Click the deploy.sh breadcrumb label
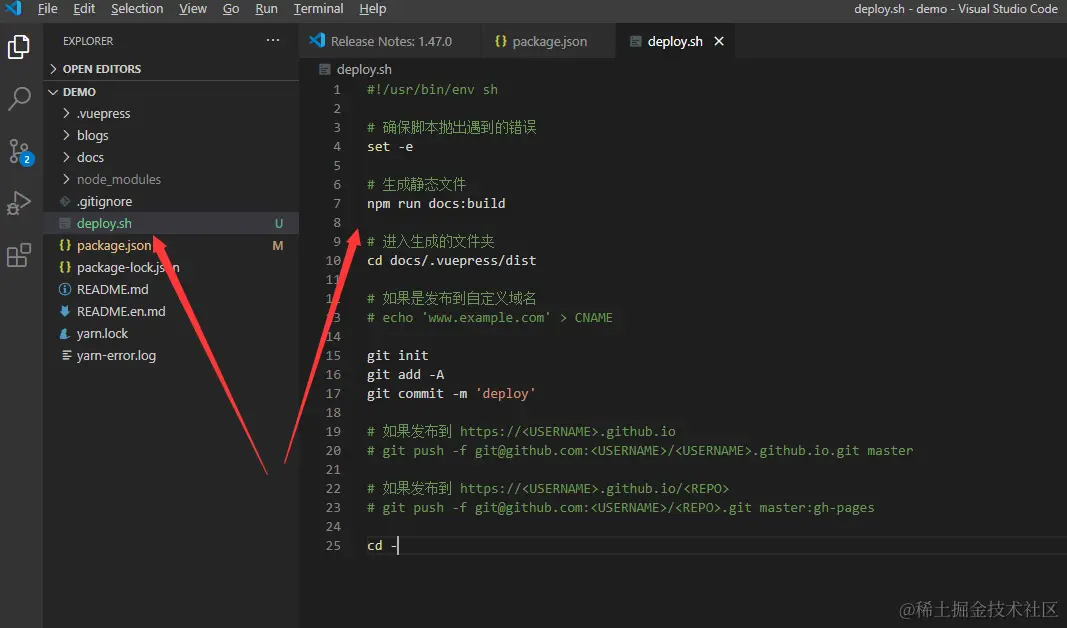This screenshot has width=1067, height=628. coord(364,69)
